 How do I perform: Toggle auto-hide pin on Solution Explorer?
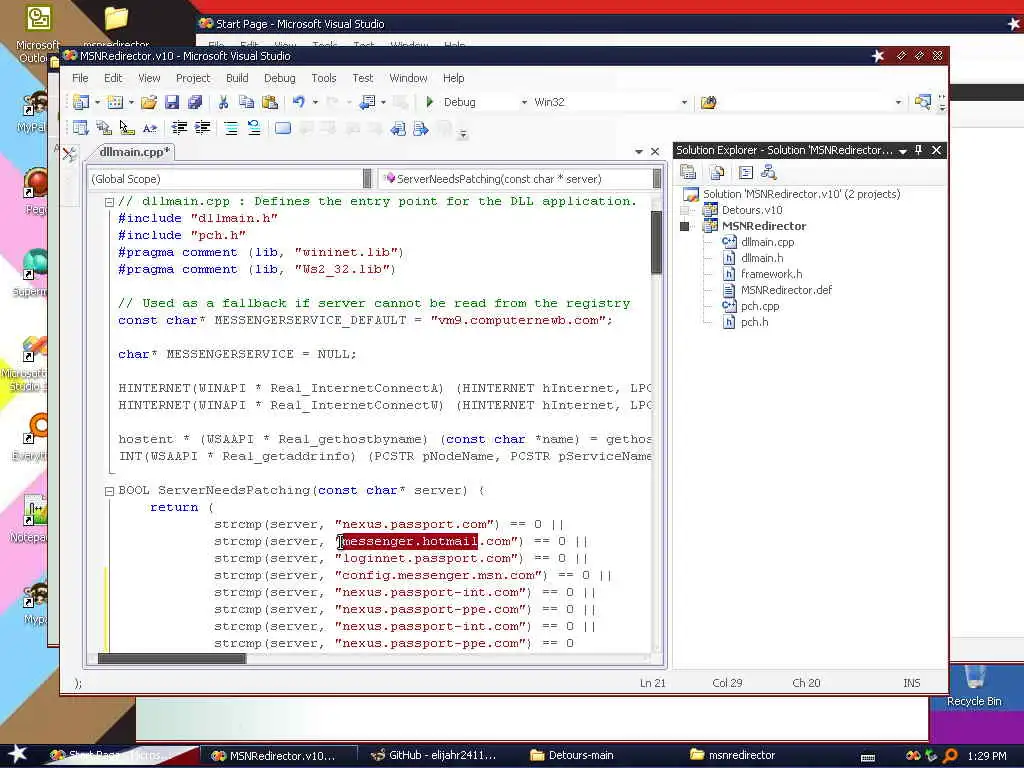point(918,150)
